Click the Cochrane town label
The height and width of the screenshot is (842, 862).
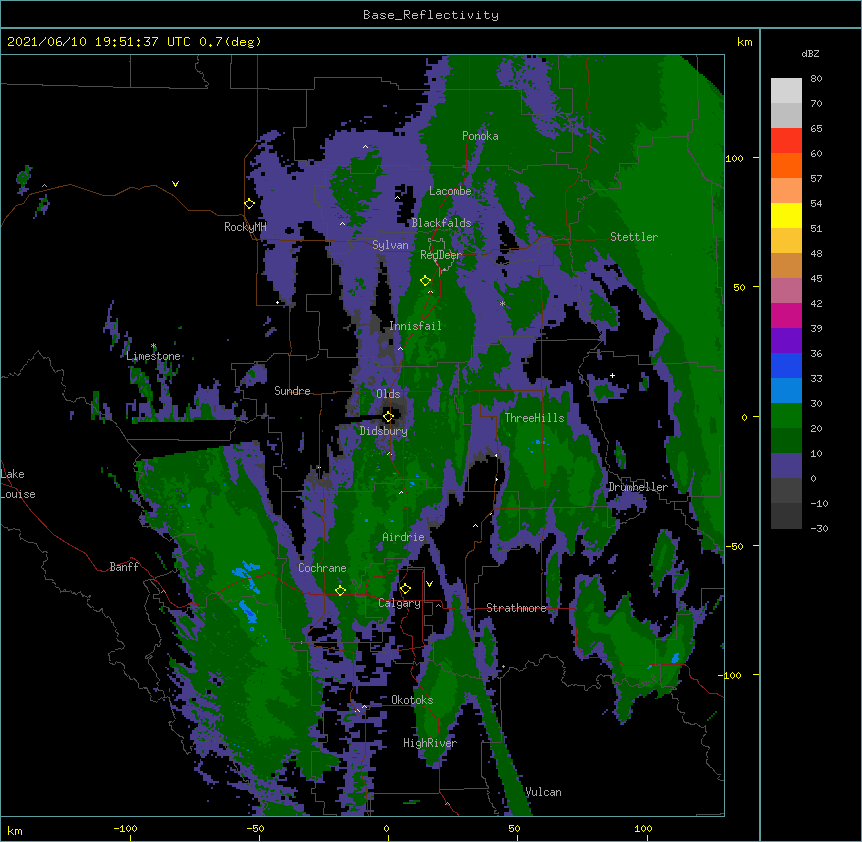point(322,568)
